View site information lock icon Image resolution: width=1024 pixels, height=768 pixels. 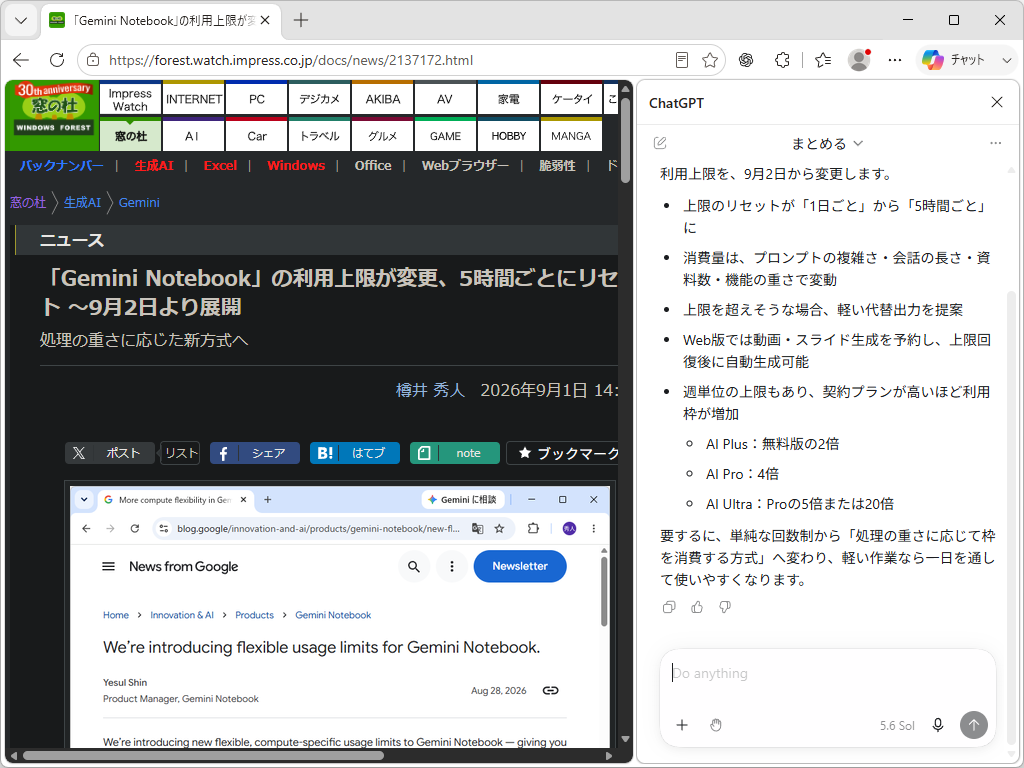click(93, 60)
